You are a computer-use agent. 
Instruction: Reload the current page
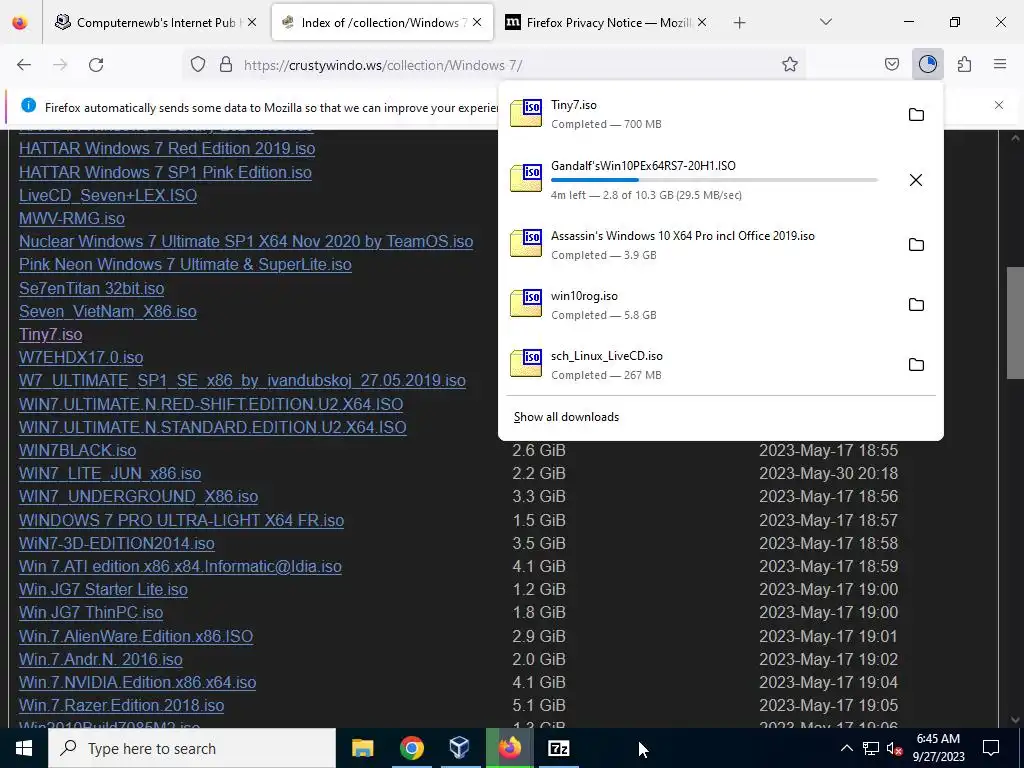(x=96, y=65)
